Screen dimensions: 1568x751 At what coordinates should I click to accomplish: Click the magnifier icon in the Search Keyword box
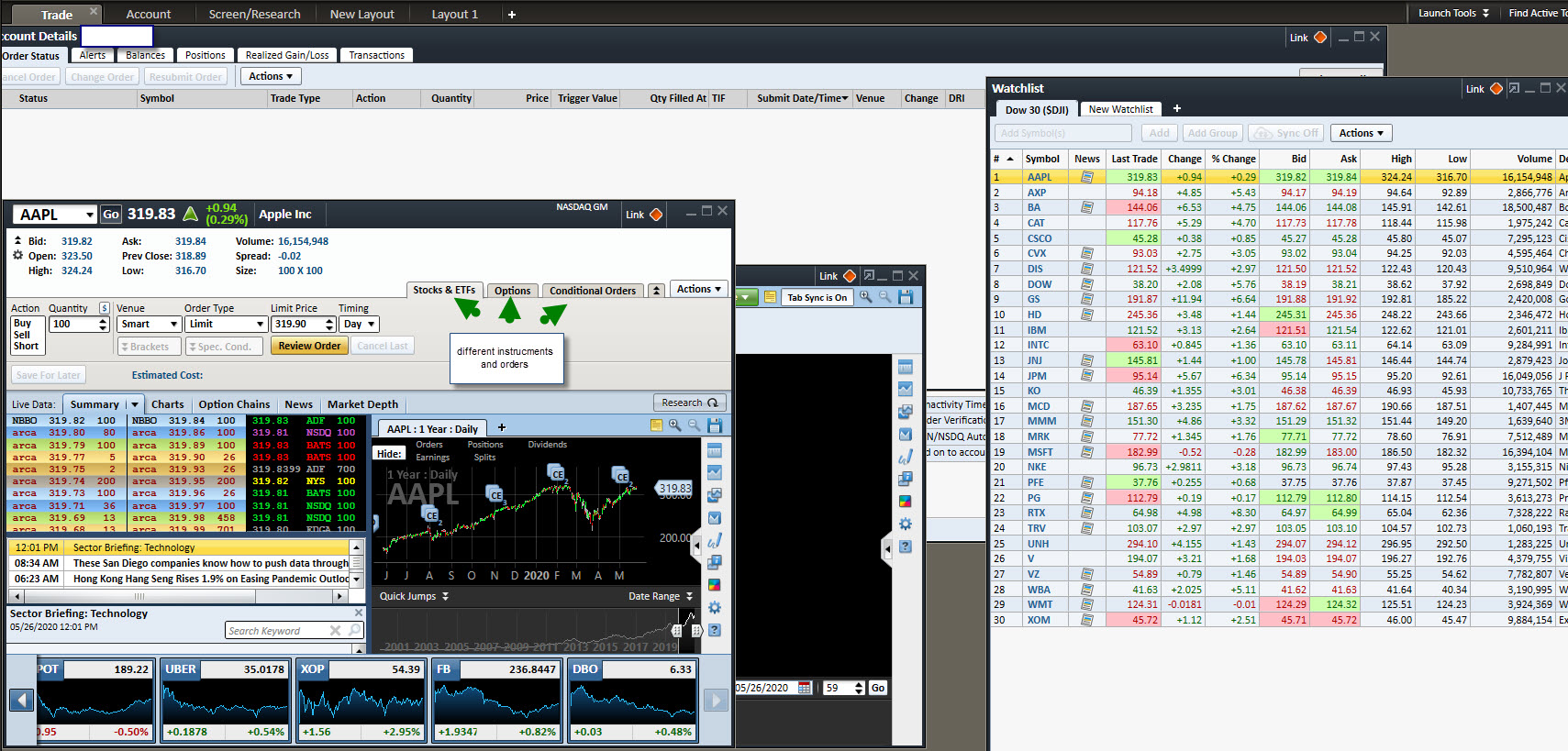tap(355, 630)
